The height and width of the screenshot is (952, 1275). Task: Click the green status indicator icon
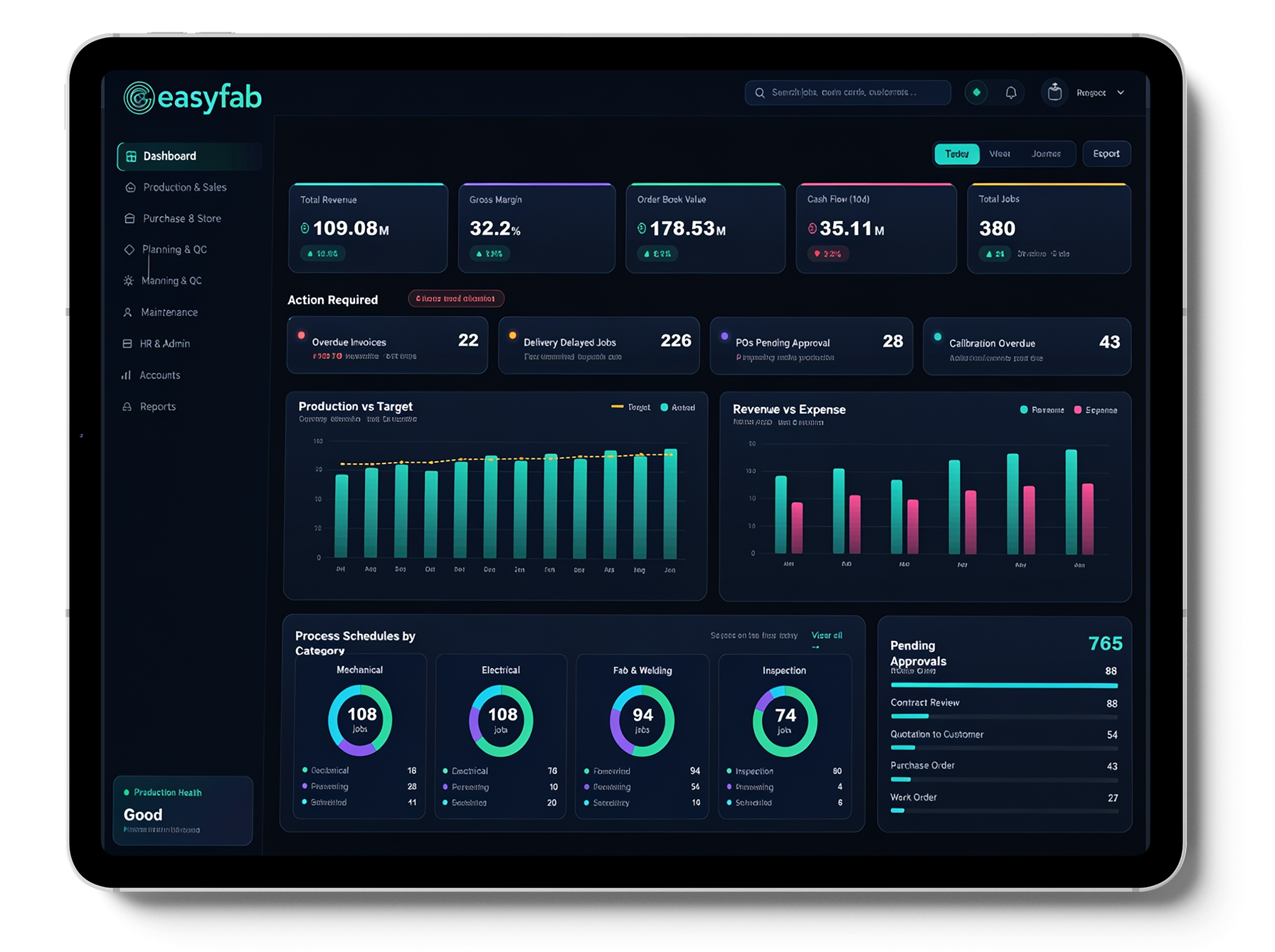(976, 92)
